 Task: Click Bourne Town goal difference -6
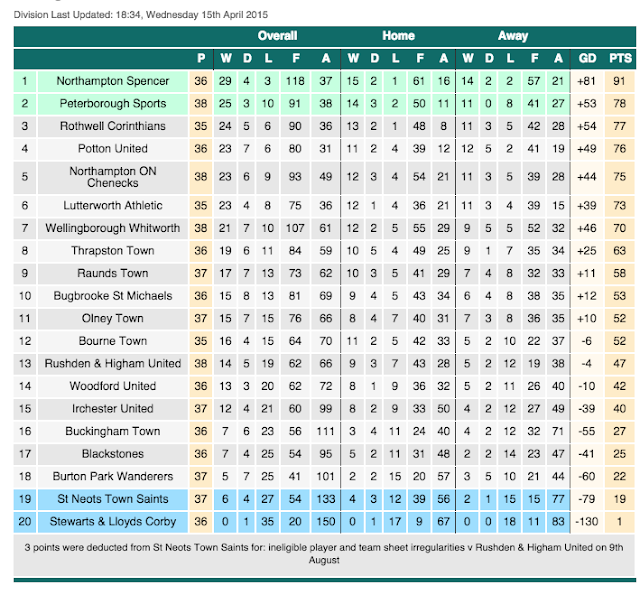(587, 341)
